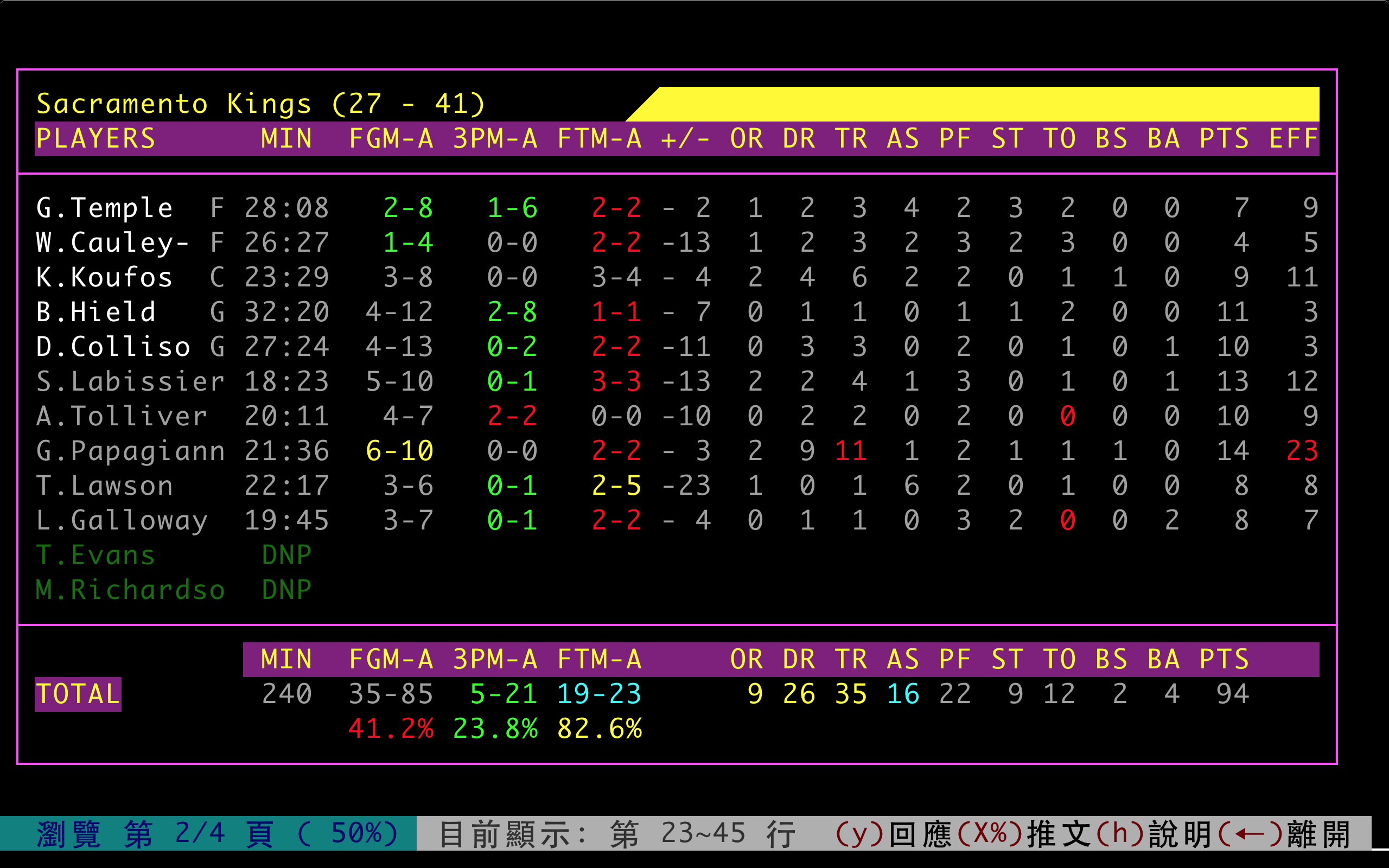Click the M.Richardso player name
This screenshot has width=1389, height=868.
click(x=130, y=590)
